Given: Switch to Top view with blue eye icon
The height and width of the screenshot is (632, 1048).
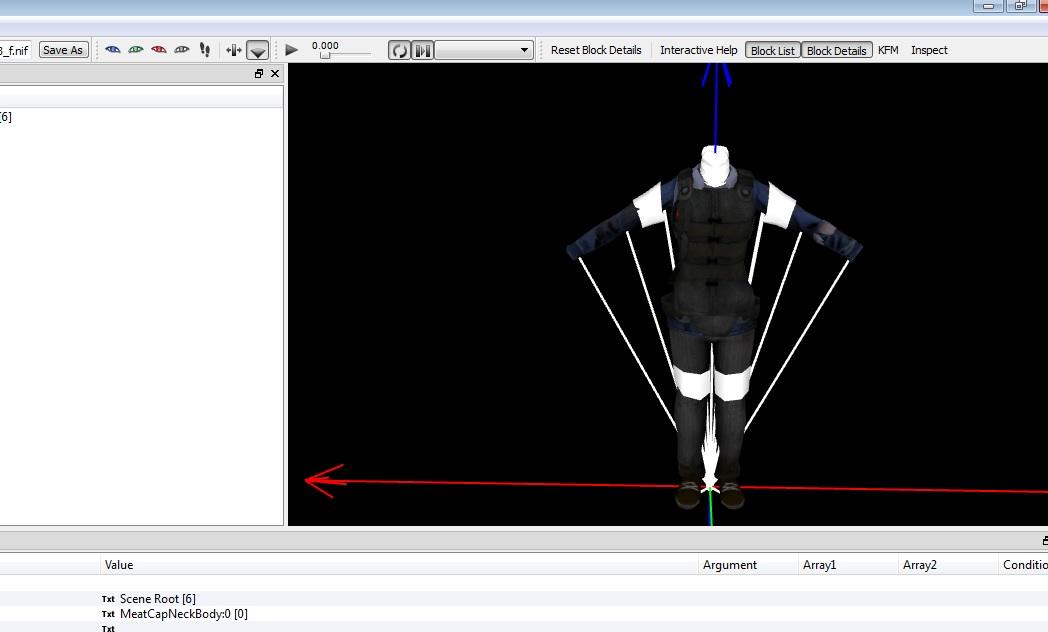Looking at the screenshot, I should [x=113, y=50].
